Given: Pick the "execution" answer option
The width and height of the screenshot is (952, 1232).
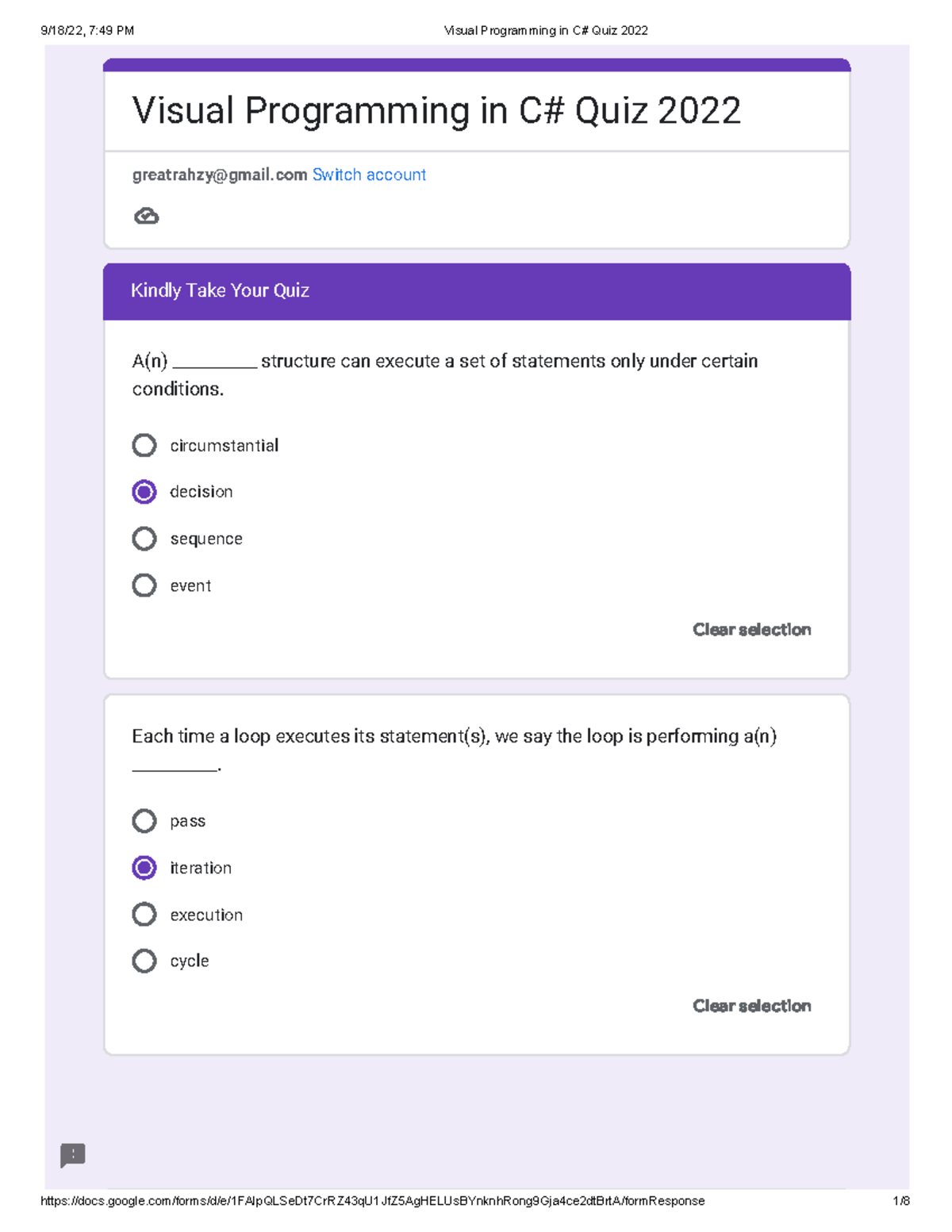Looking at the screenshot, I should (144, 915).
